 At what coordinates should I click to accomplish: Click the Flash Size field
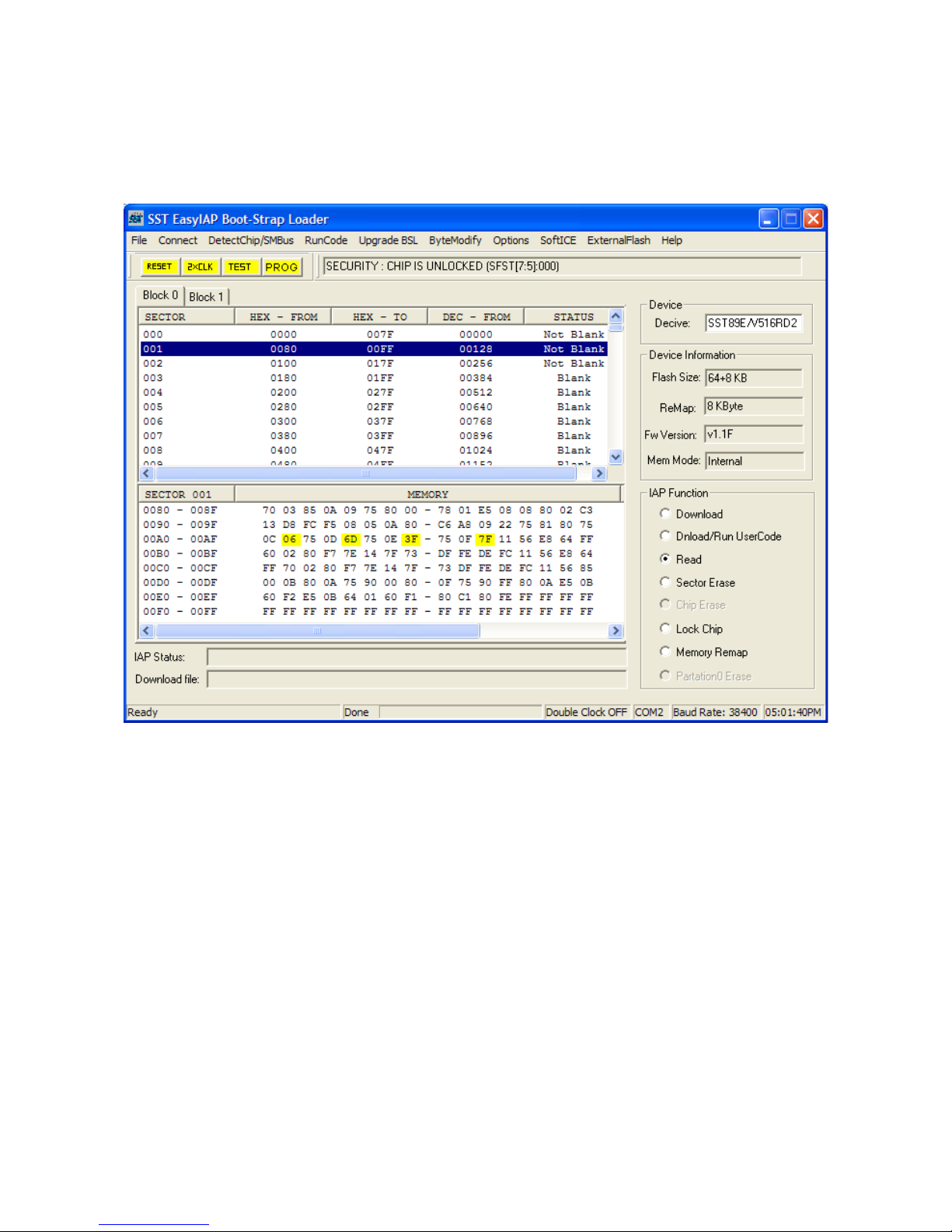(x=753, y=378)
